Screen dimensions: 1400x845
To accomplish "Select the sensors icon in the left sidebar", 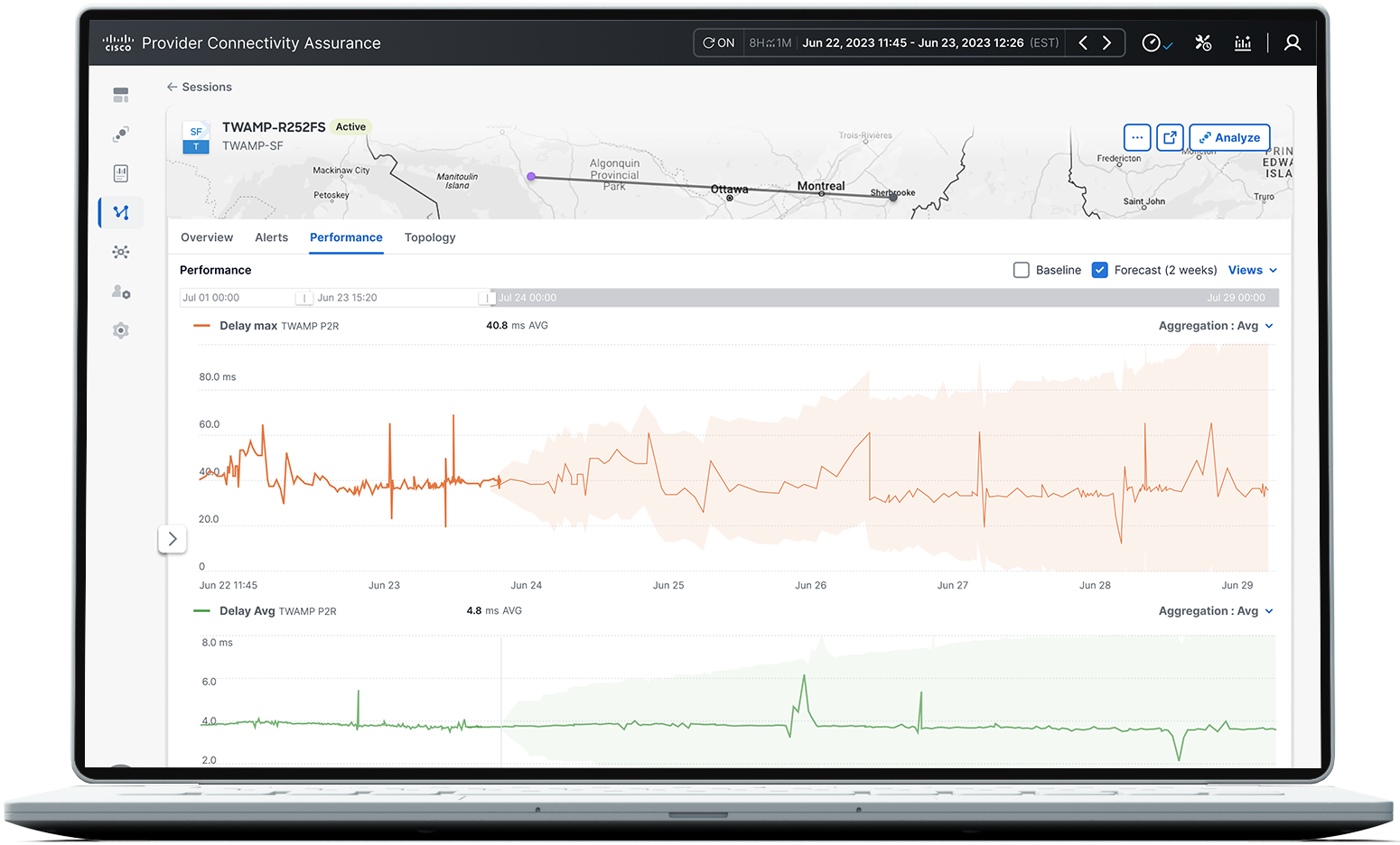I will (x=120, y=134).
